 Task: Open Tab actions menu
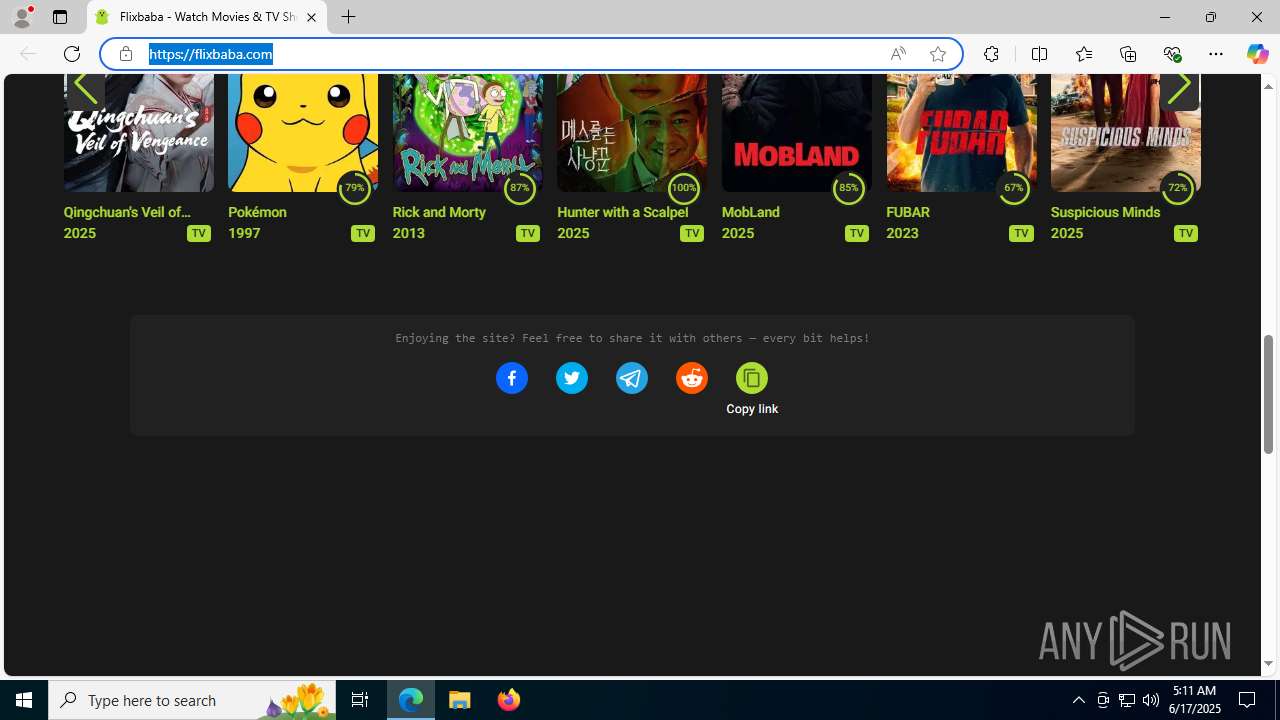tap(60, 17)
